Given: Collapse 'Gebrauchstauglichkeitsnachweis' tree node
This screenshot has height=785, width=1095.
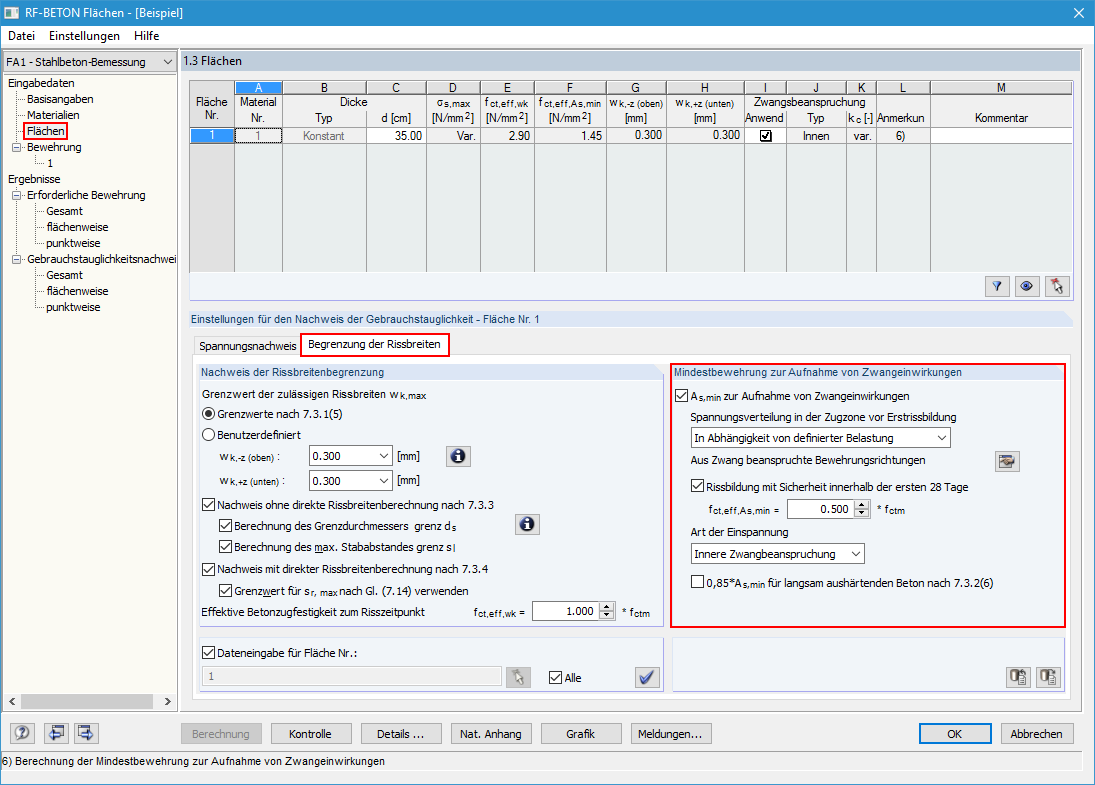Looking at the screenshot, I should point(17,259).
